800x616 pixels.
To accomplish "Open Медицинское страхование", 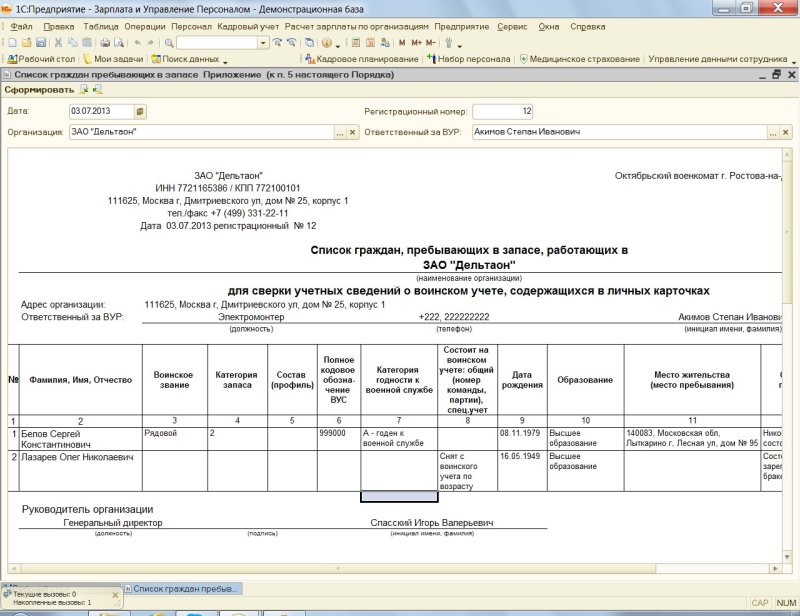I will pyautogui.click(x=580, y=59).
